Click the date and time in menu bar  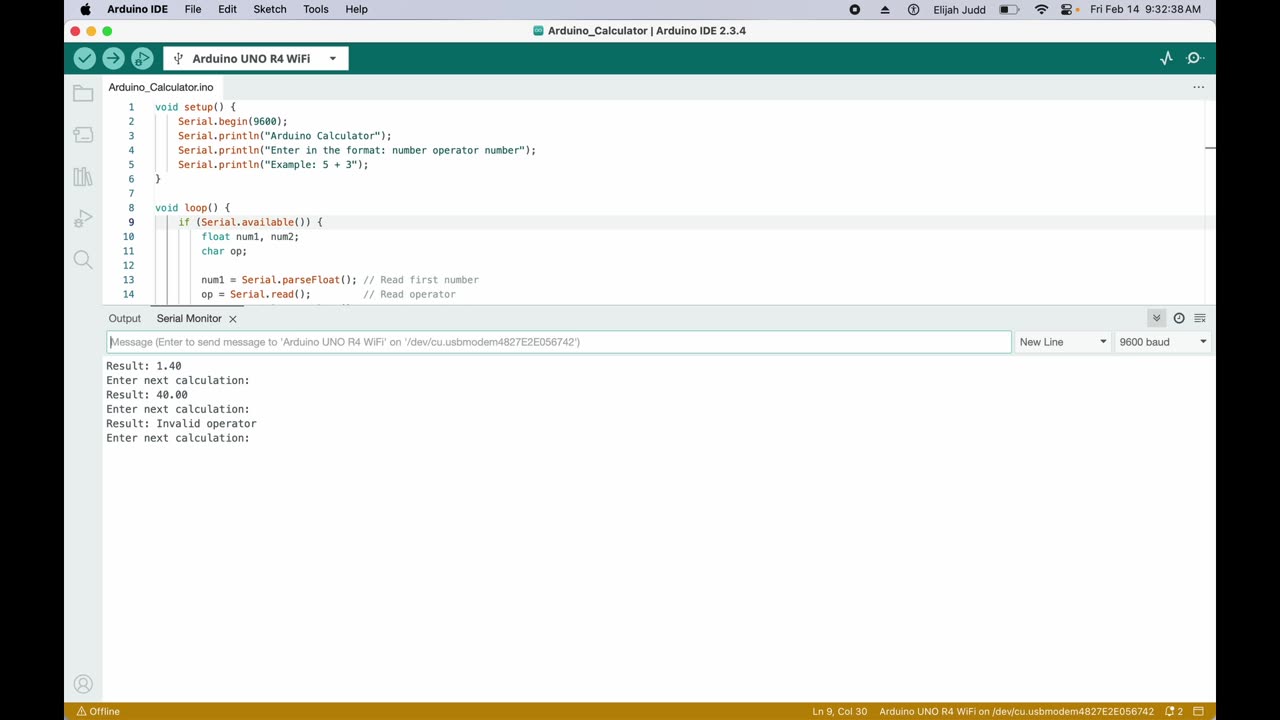tap(1145, 9)
